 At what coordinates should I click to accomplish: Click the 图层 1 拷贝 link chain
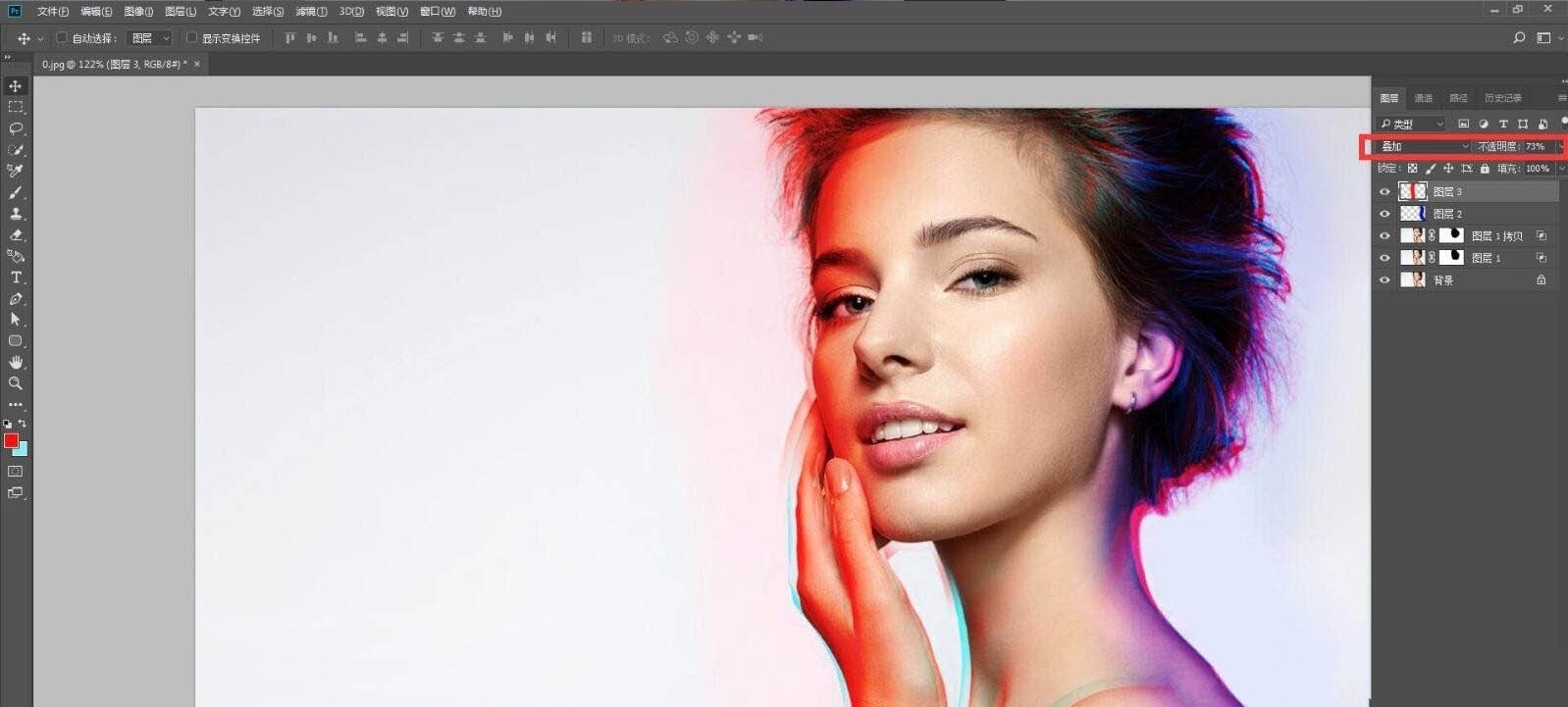(x=1432, y=236)
